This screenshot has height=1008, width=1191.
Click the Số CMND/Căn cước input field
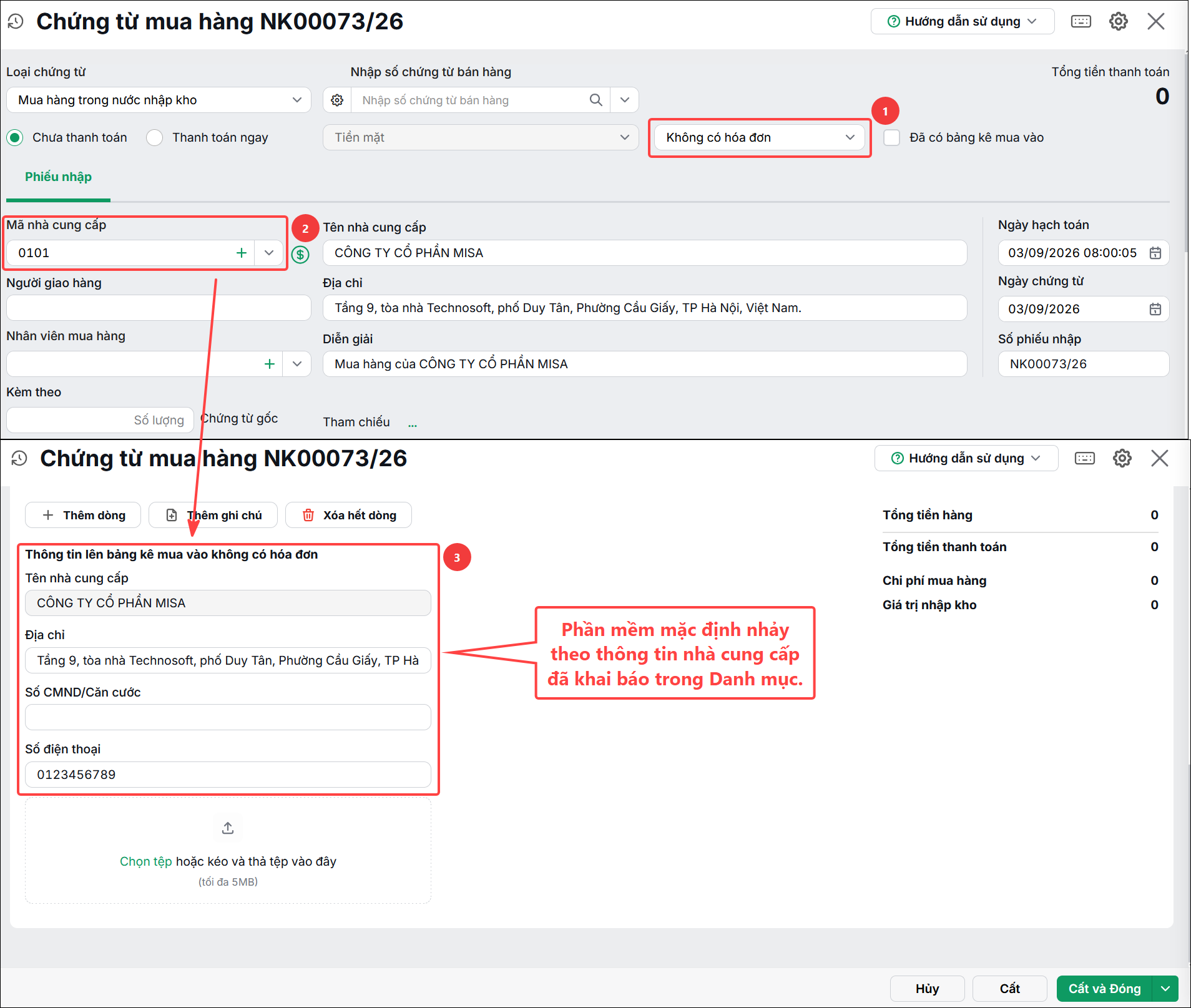[228, 717]
